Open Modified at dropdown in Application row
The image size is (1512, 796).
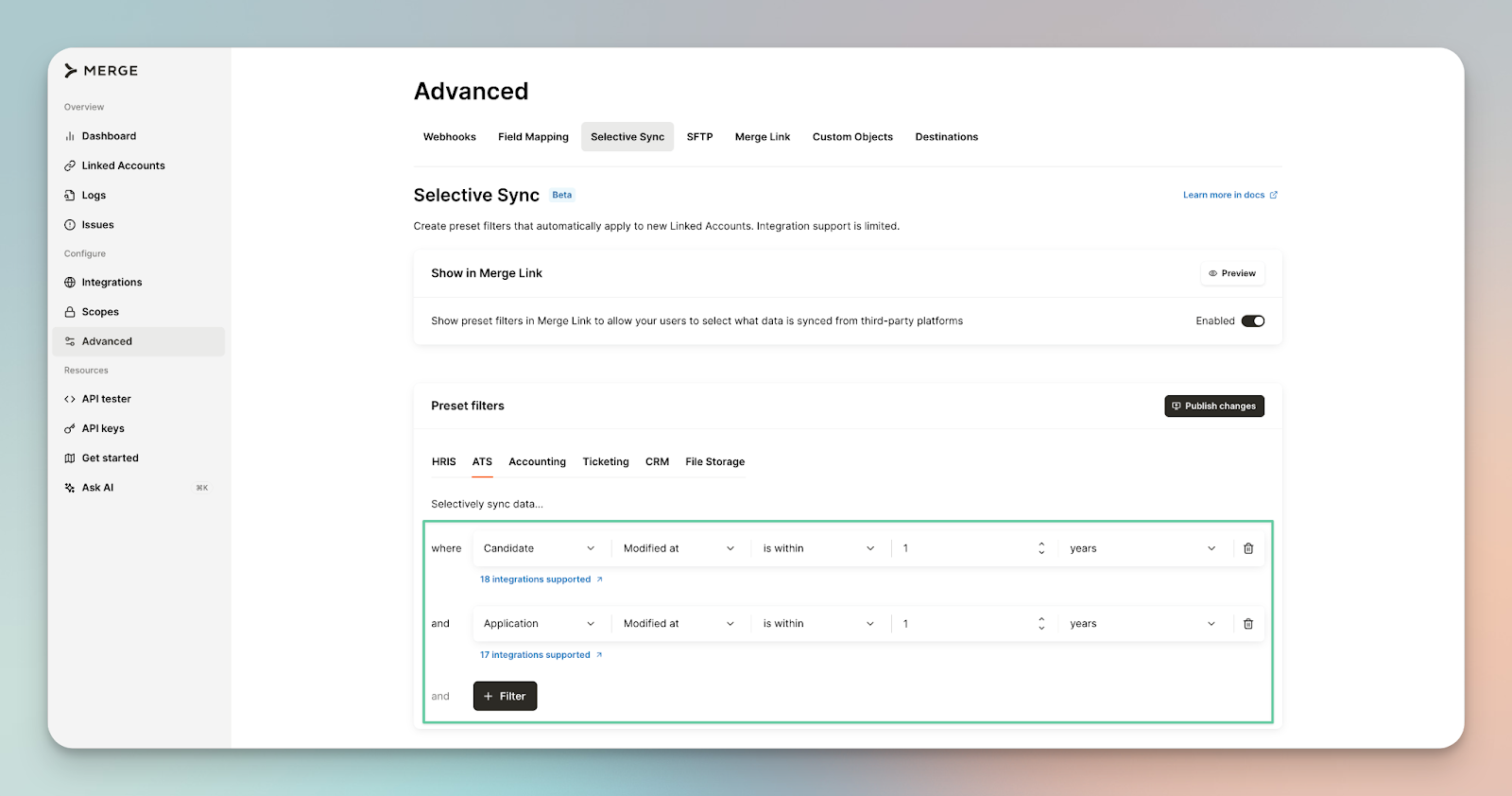tap(679, 624)
